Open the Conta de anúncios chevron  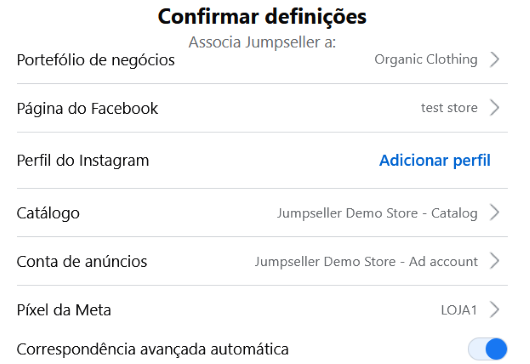[495, 261]
